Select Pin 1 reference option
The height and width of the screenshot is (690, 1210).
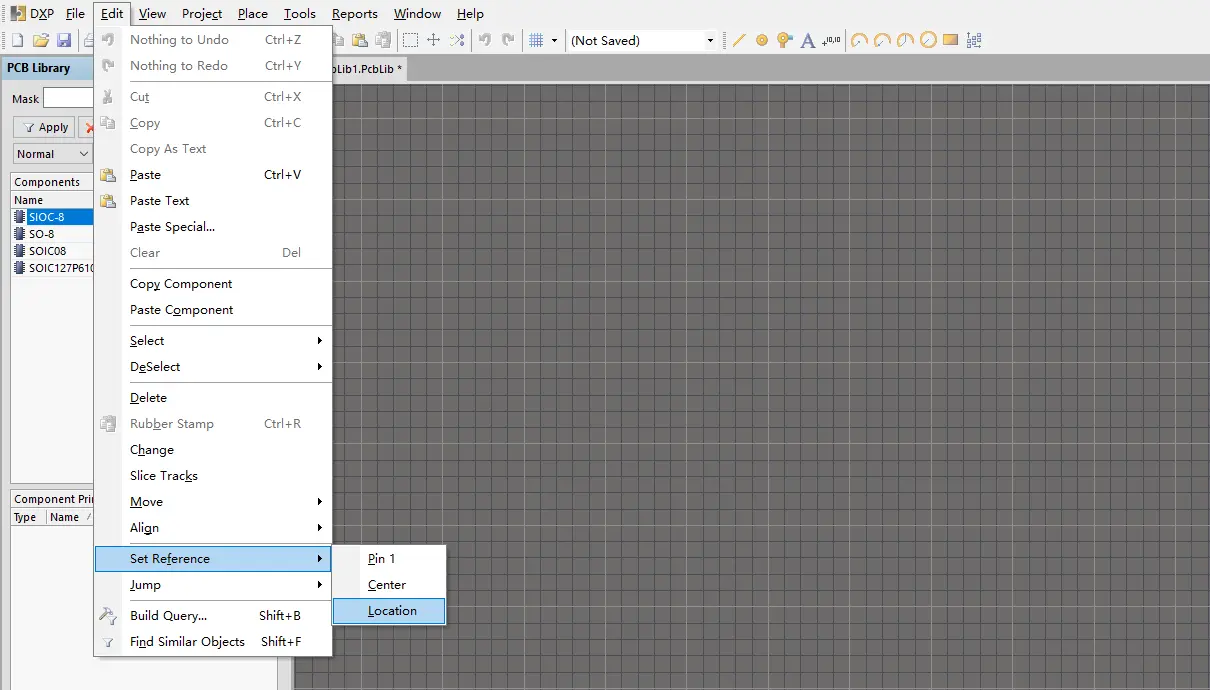pyautogui.click(x=381, y=559)
